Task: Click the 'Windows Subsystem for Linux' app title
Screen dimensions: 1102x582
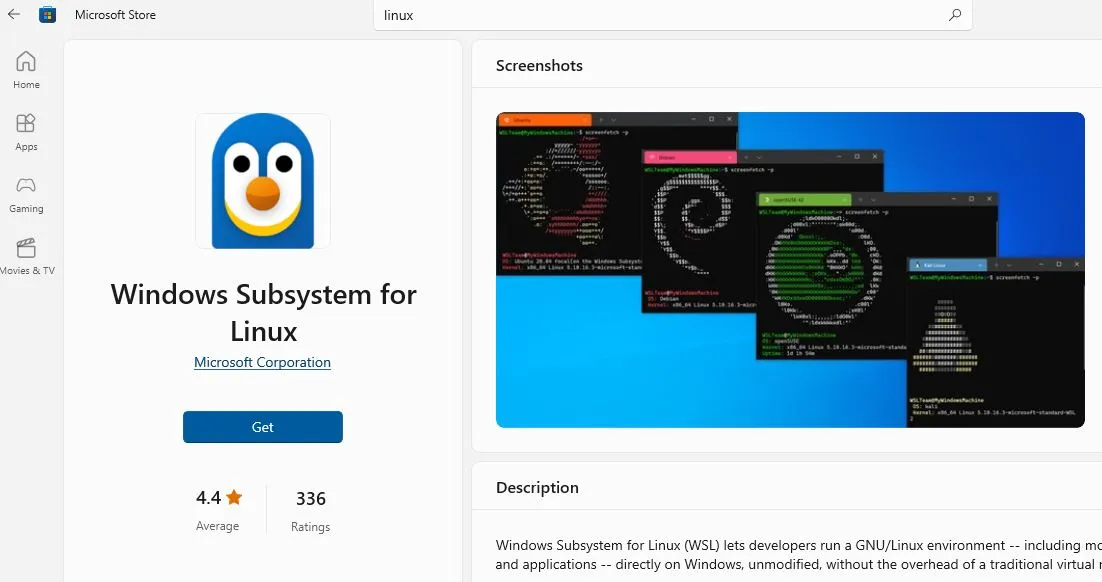Action: pos(264,313)
